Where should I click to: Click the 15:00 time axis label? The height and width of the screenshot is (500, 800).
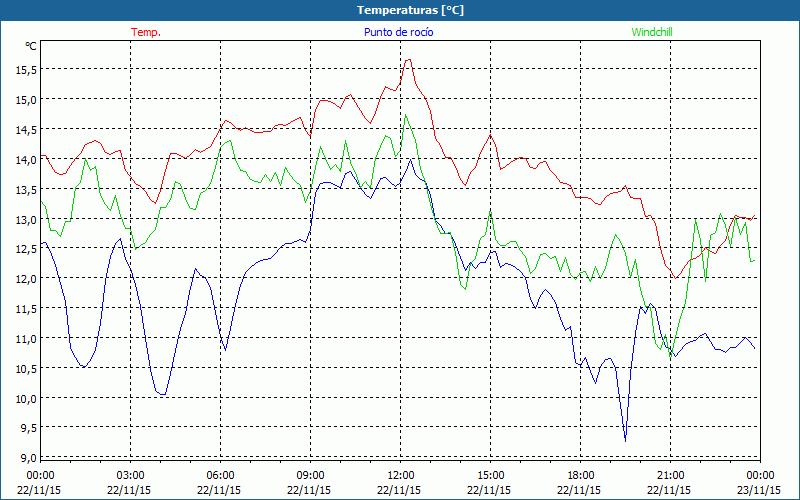tap(490, 476)
